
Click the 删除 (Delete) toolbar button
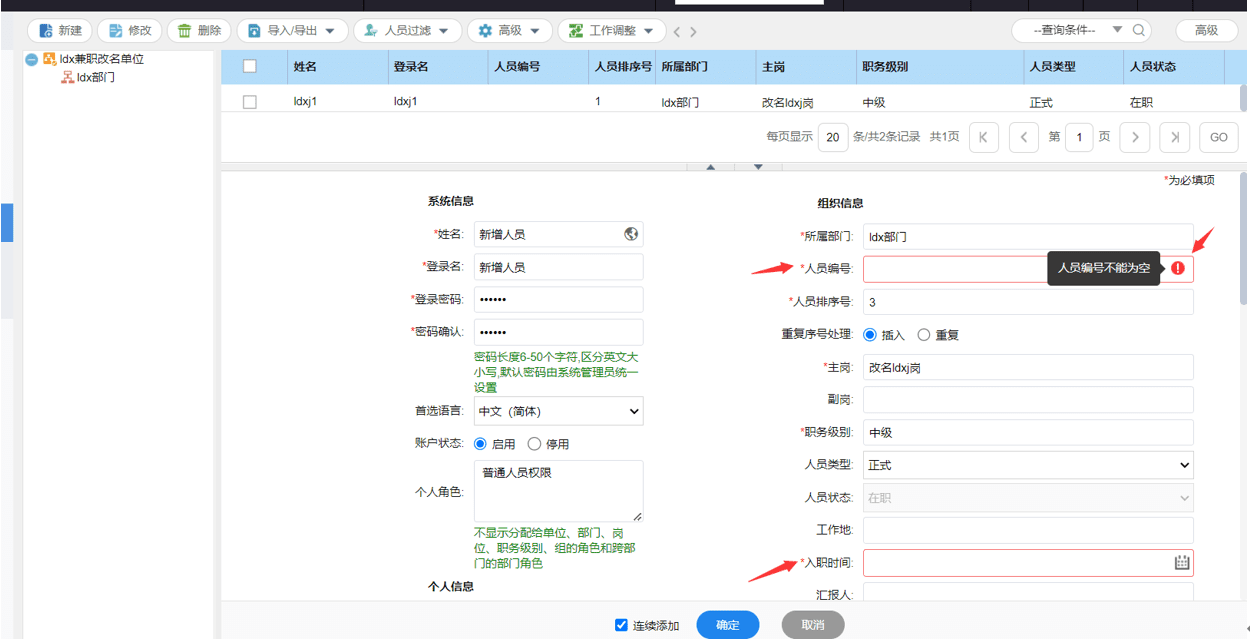(199, 31)
